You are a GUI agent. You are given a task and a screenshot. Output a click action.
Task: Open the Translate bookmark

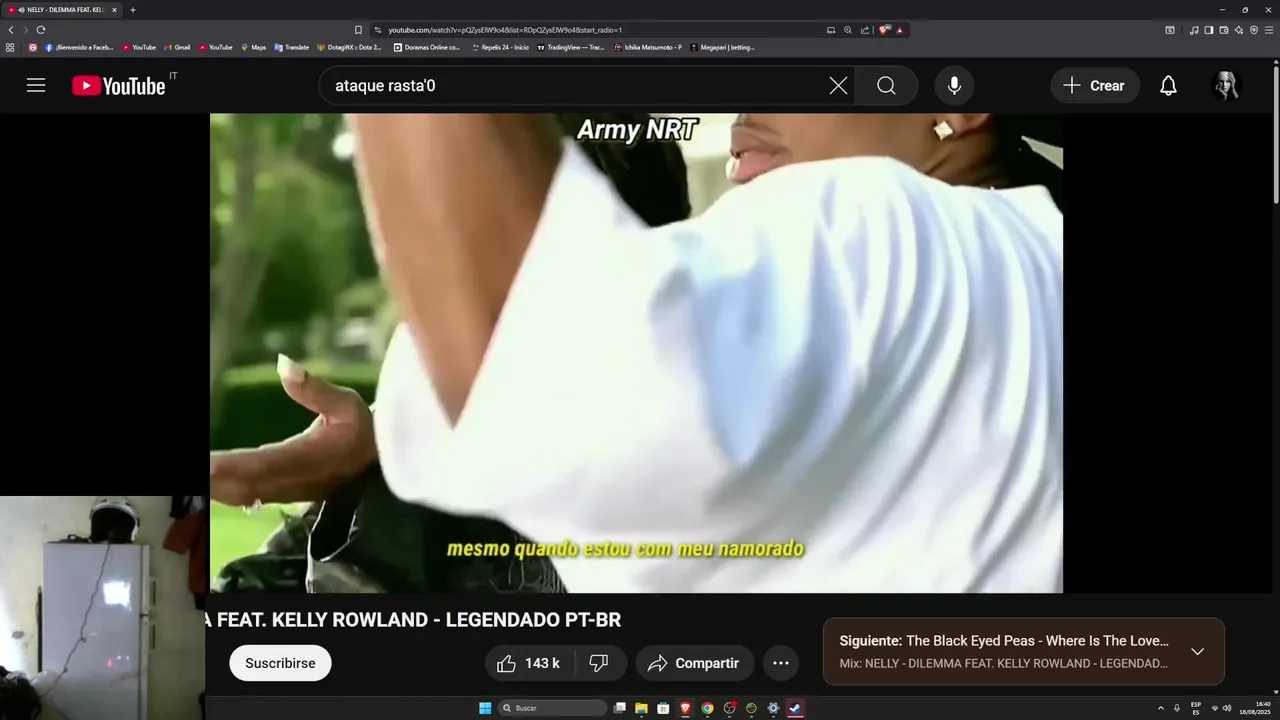click(x=291, y=47)
